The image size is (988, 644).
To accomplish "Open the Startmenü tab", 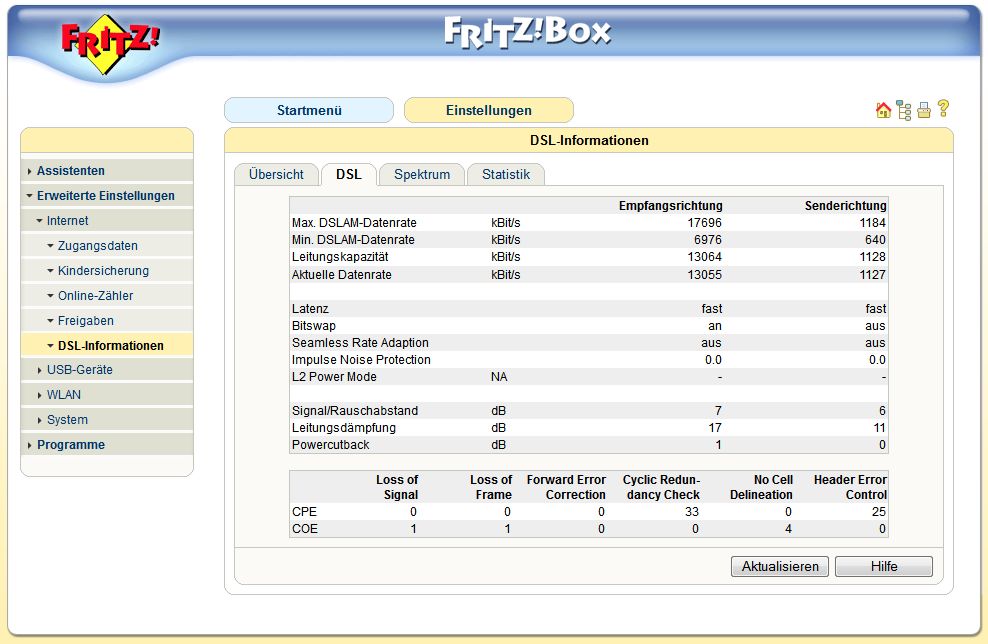I will [x=309, y=110].
